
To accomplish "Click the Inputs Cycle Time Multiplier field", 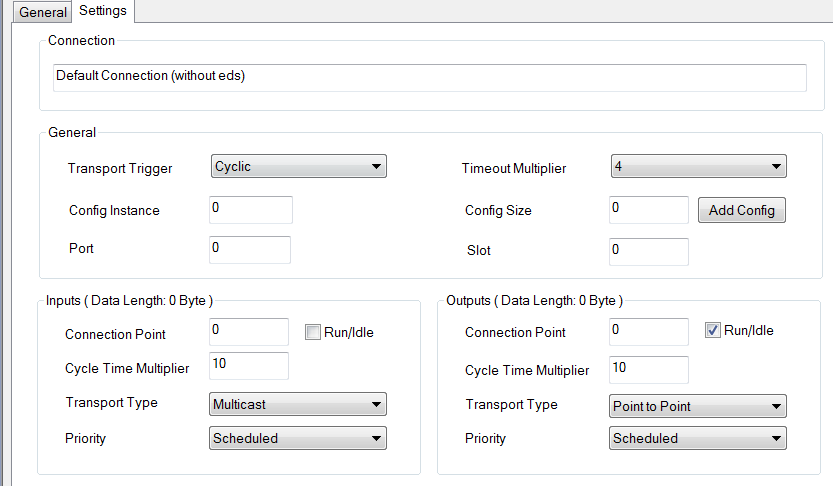I will point(249,366).
